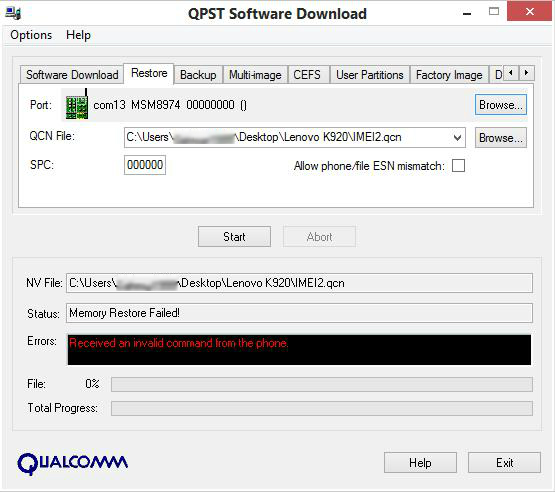This screenshot has width=555, height=492.
Task: Select the Restore tab
Action: click(x=149, y=73)
